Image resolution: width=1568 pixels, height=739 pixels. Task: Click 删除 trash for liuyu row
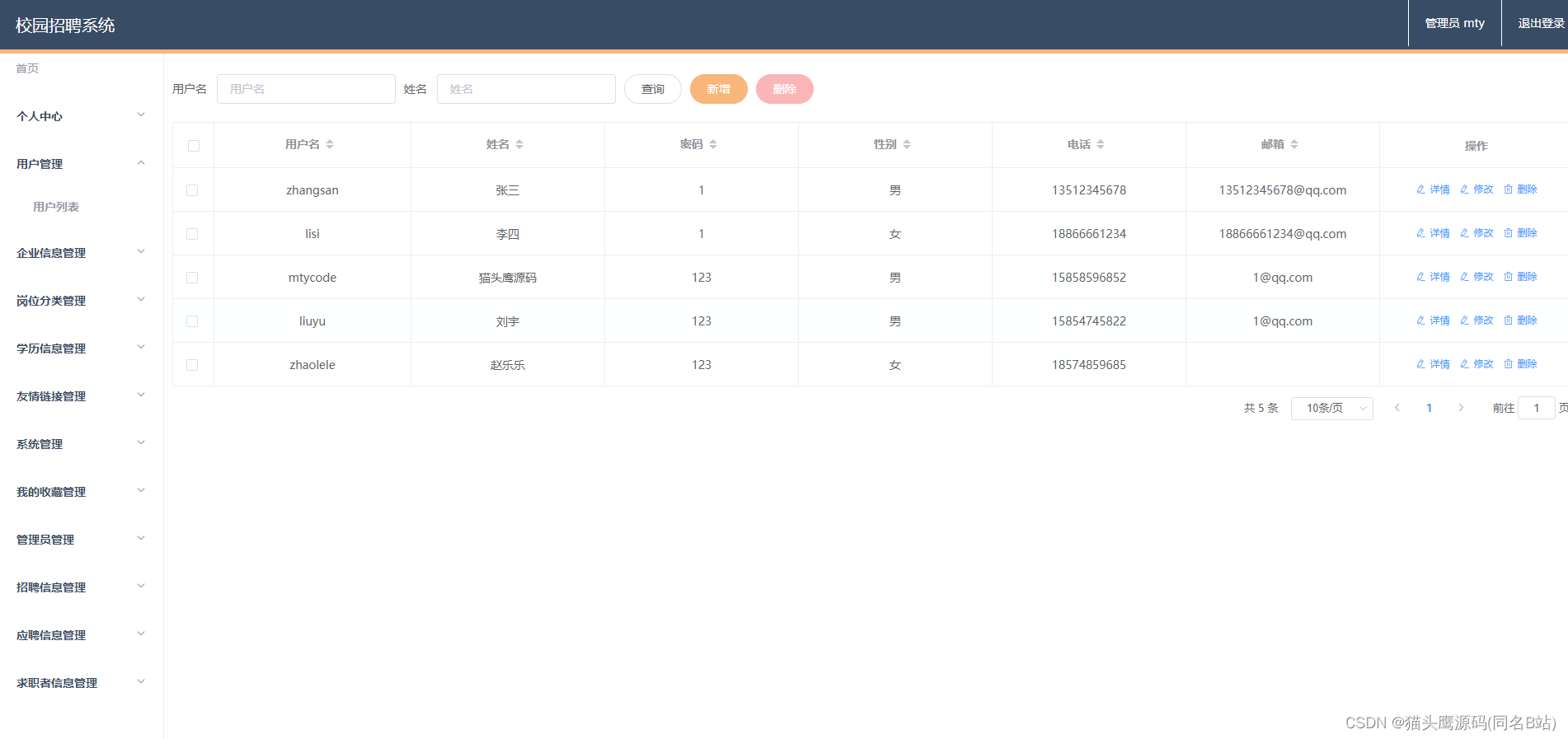click(x=1520, y=320)
